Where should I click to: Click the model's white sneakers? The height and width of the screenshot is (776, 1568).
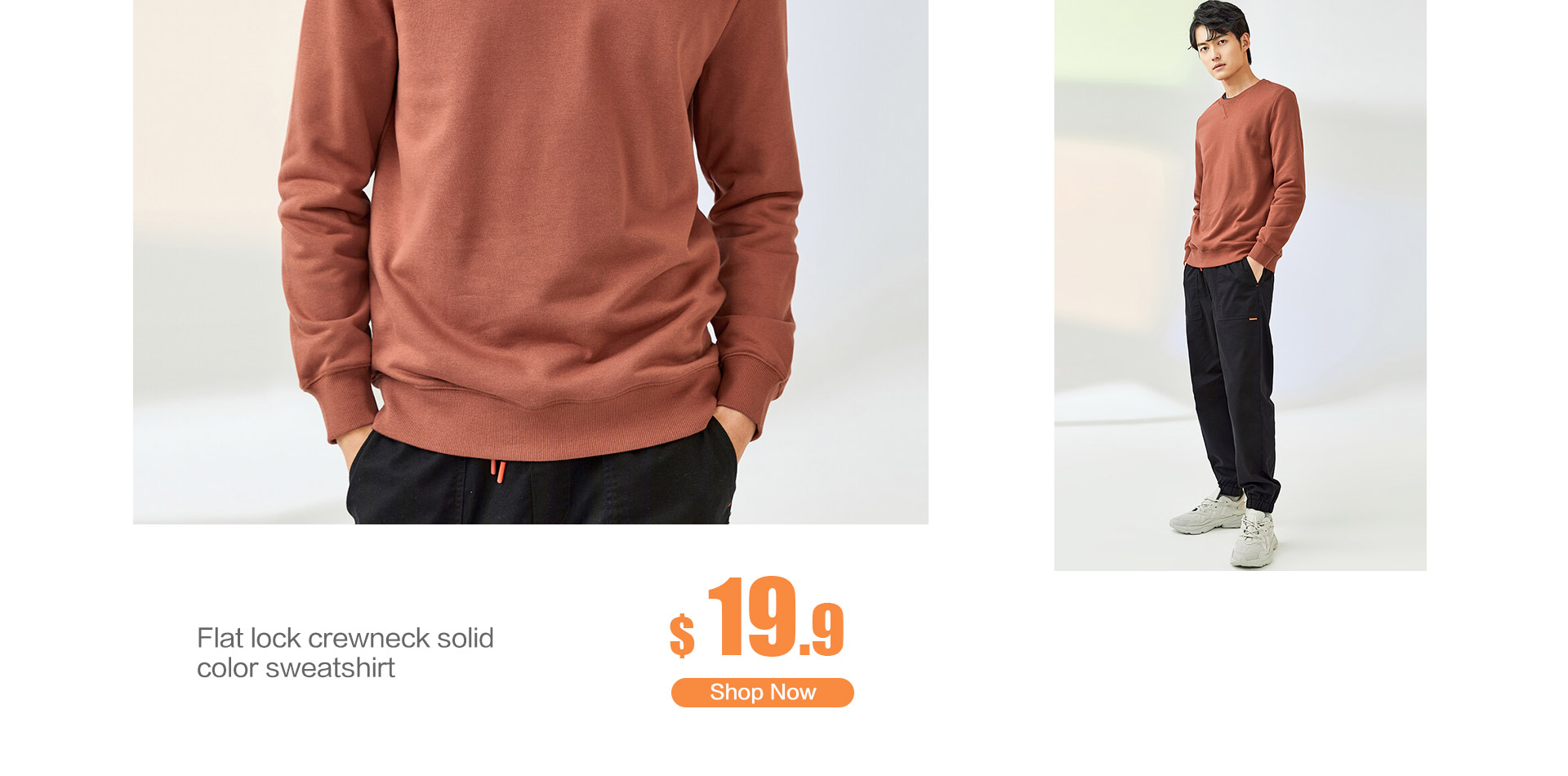(1225, 532)
